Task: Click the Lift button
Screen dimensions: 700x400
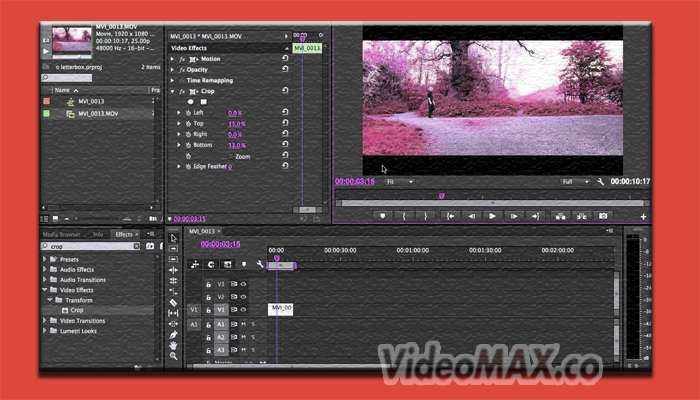Action: tap(561, 216)
